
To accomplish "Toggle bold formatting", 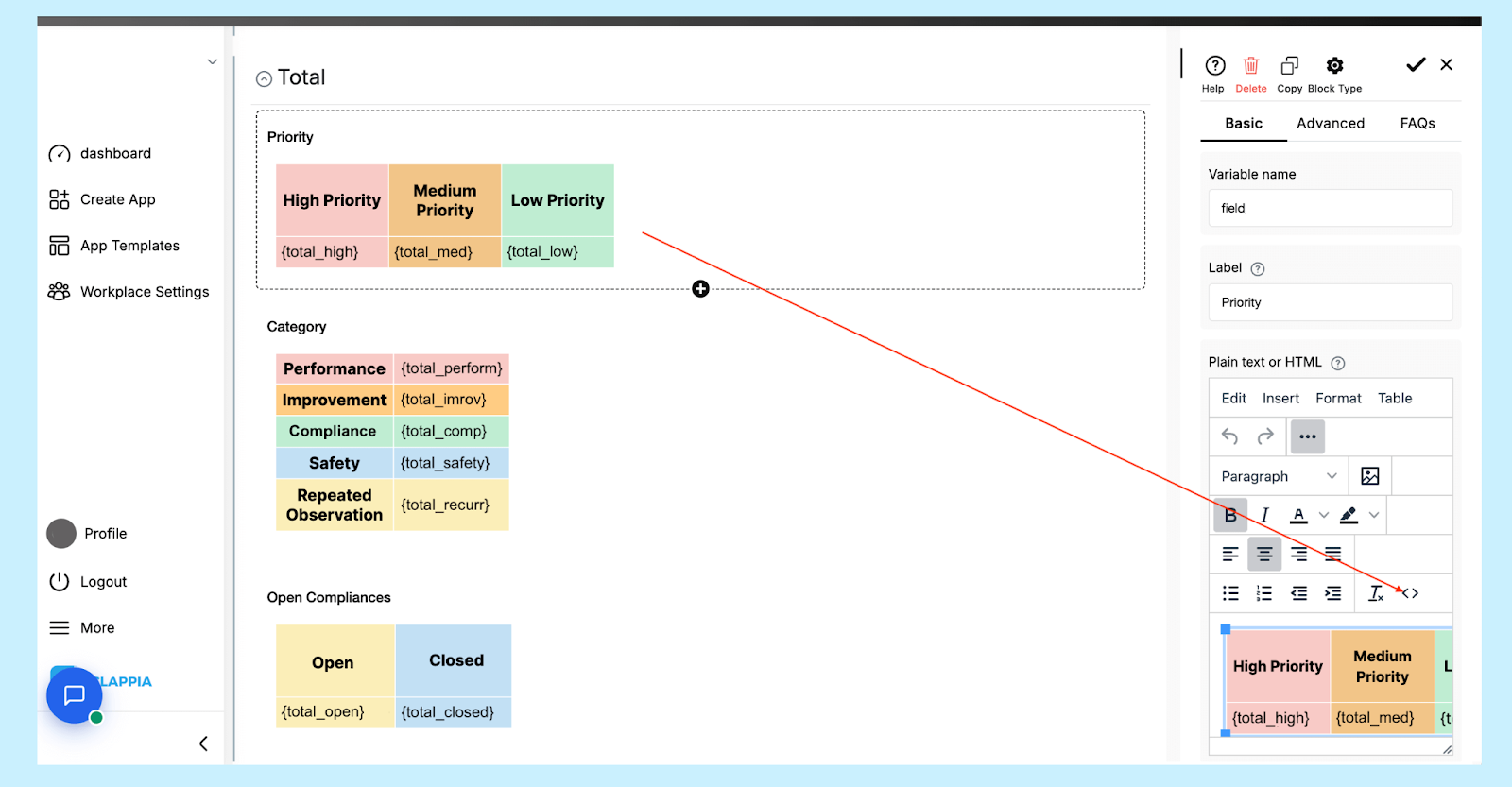I will point(1230,515).
